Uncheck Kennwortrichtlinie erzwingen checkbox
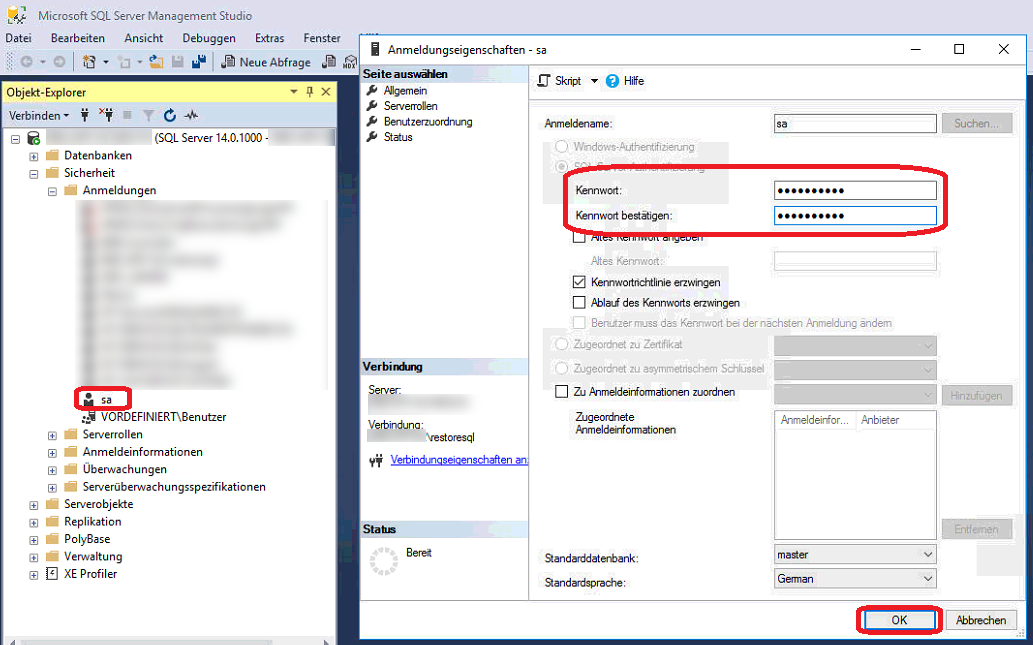The width and height of the screenshot is (1033, 645). pyautogui.click(x=579, y=283)
